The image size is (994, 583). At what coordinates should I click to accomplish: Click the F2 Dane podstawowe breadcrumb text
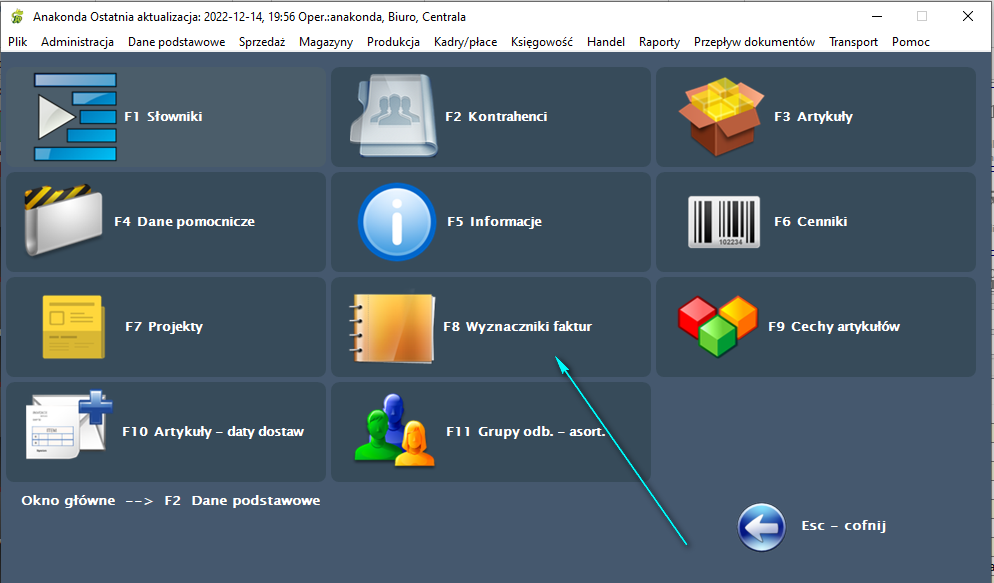(x=242, y=501)
